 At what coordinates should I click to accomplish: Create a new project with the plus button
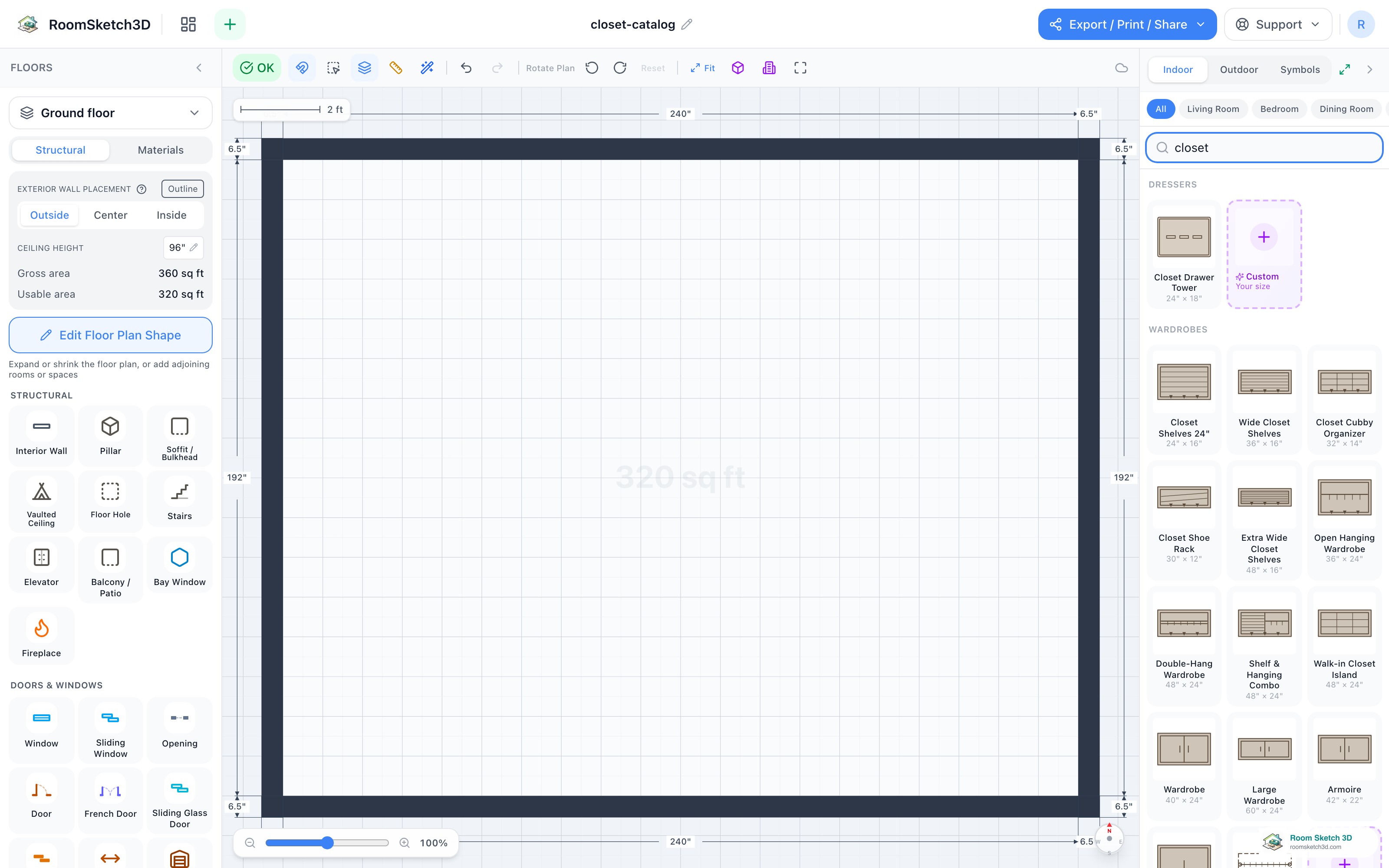(x=230, y=24)
